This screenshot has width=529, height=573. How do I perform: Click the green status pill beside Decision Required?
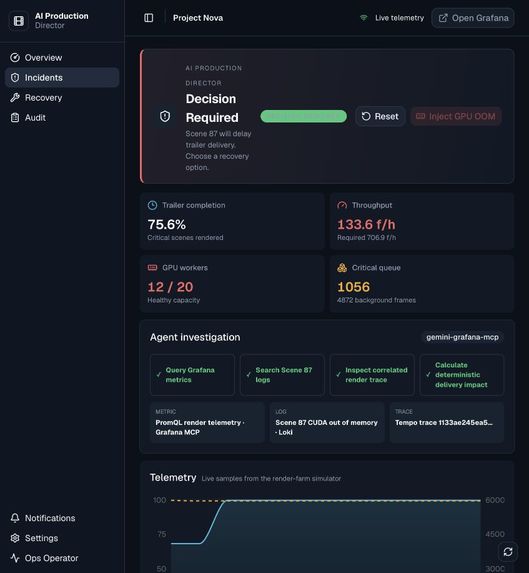pos(304,116)
